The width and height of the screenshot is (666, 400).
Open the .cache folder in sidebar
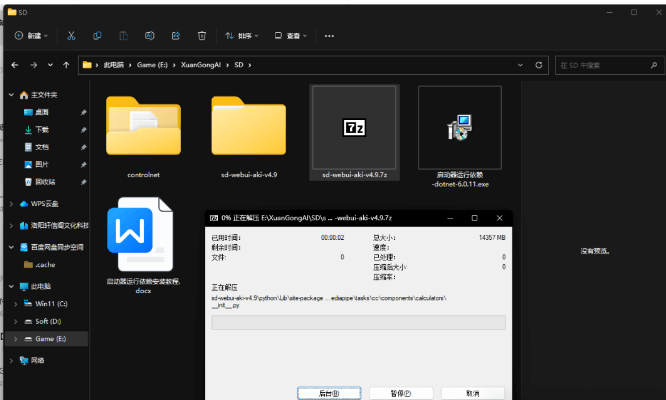click(x=47, y=265)
